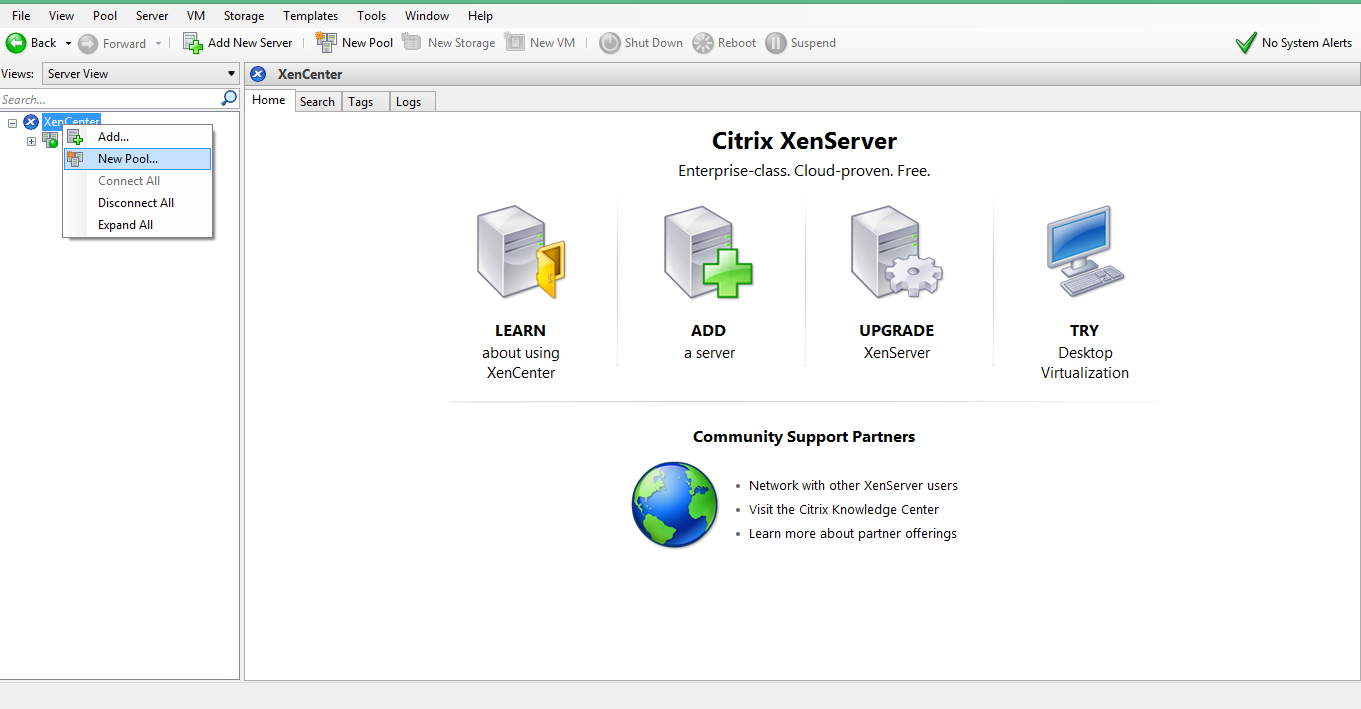Open the Tools menu
This screenshot has height=709, width=1361.
(x=372, y=16)
